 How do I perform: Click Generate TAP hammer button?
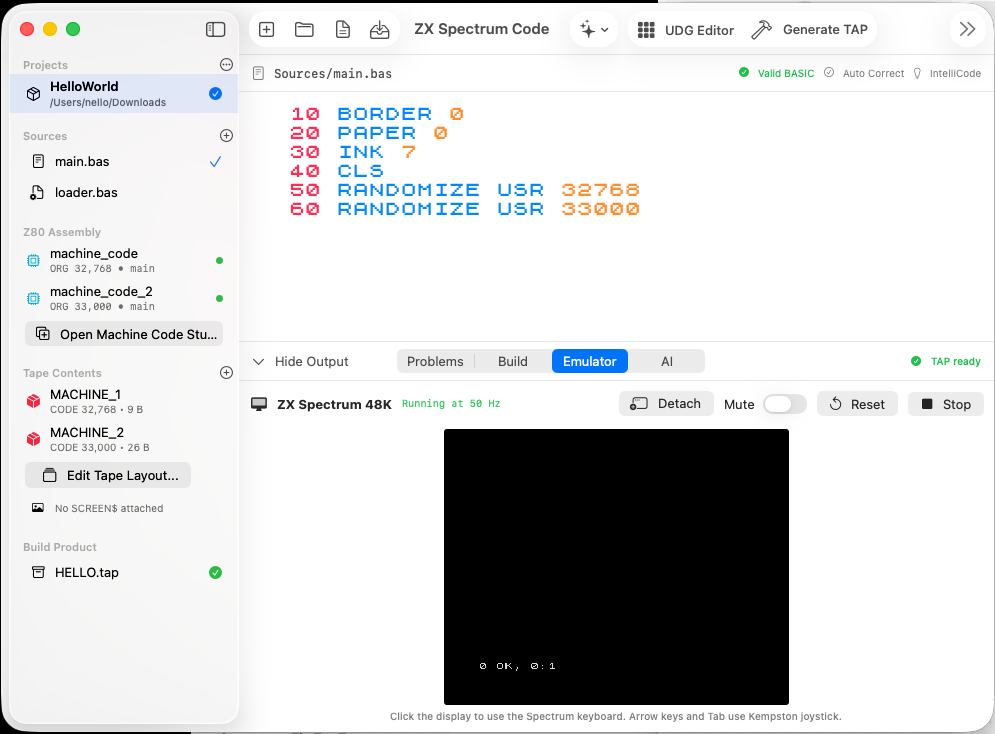click(809, 30)
